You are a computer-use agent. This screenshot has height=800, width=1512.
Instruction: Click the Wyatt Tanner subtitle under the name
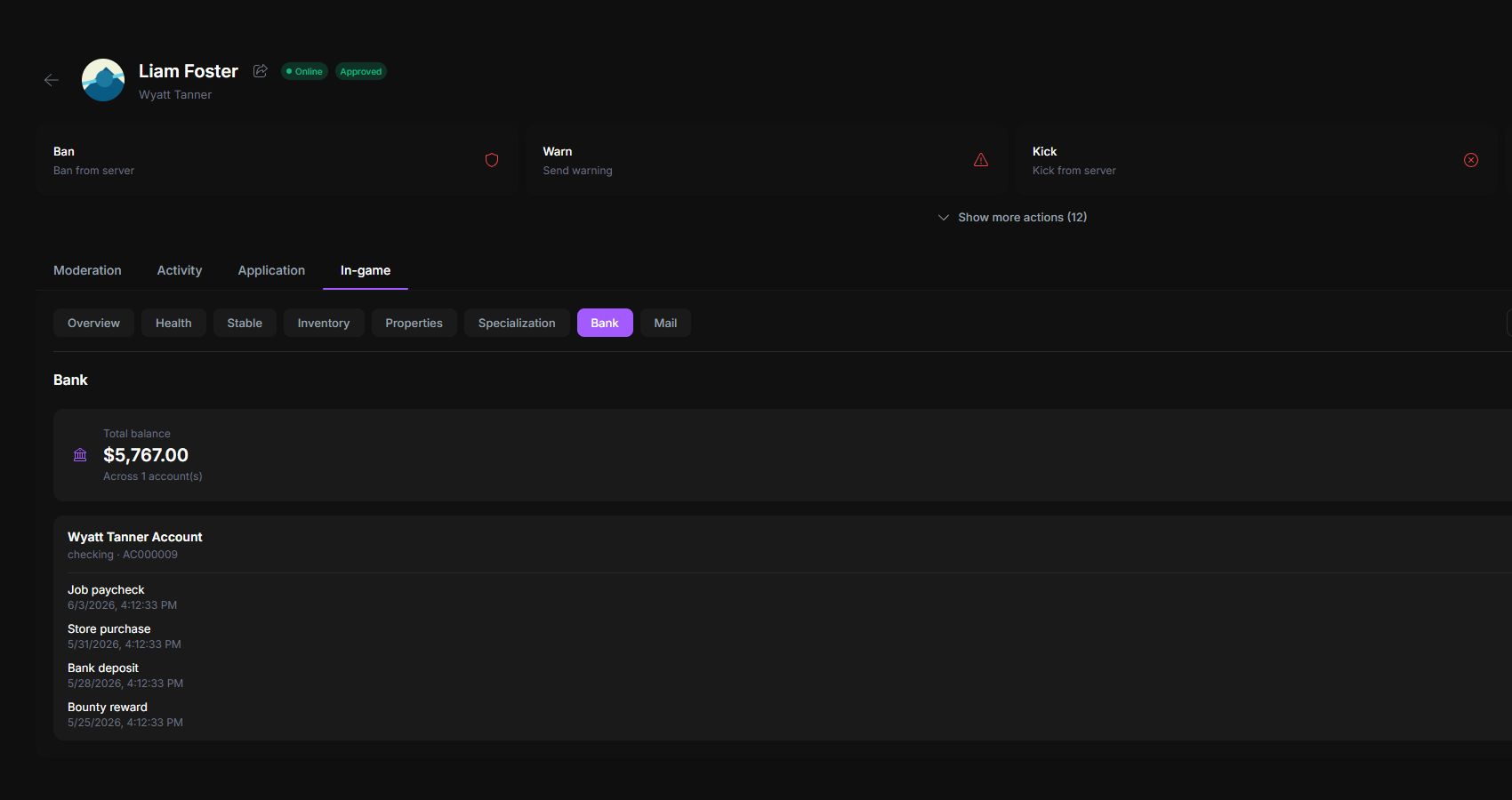coord(175,94)
